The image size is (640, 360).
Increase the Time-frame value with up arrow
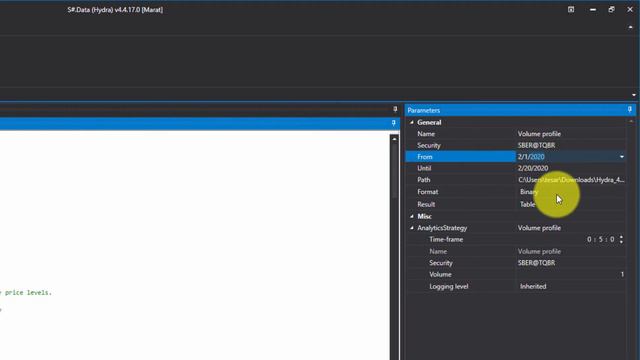621,237
